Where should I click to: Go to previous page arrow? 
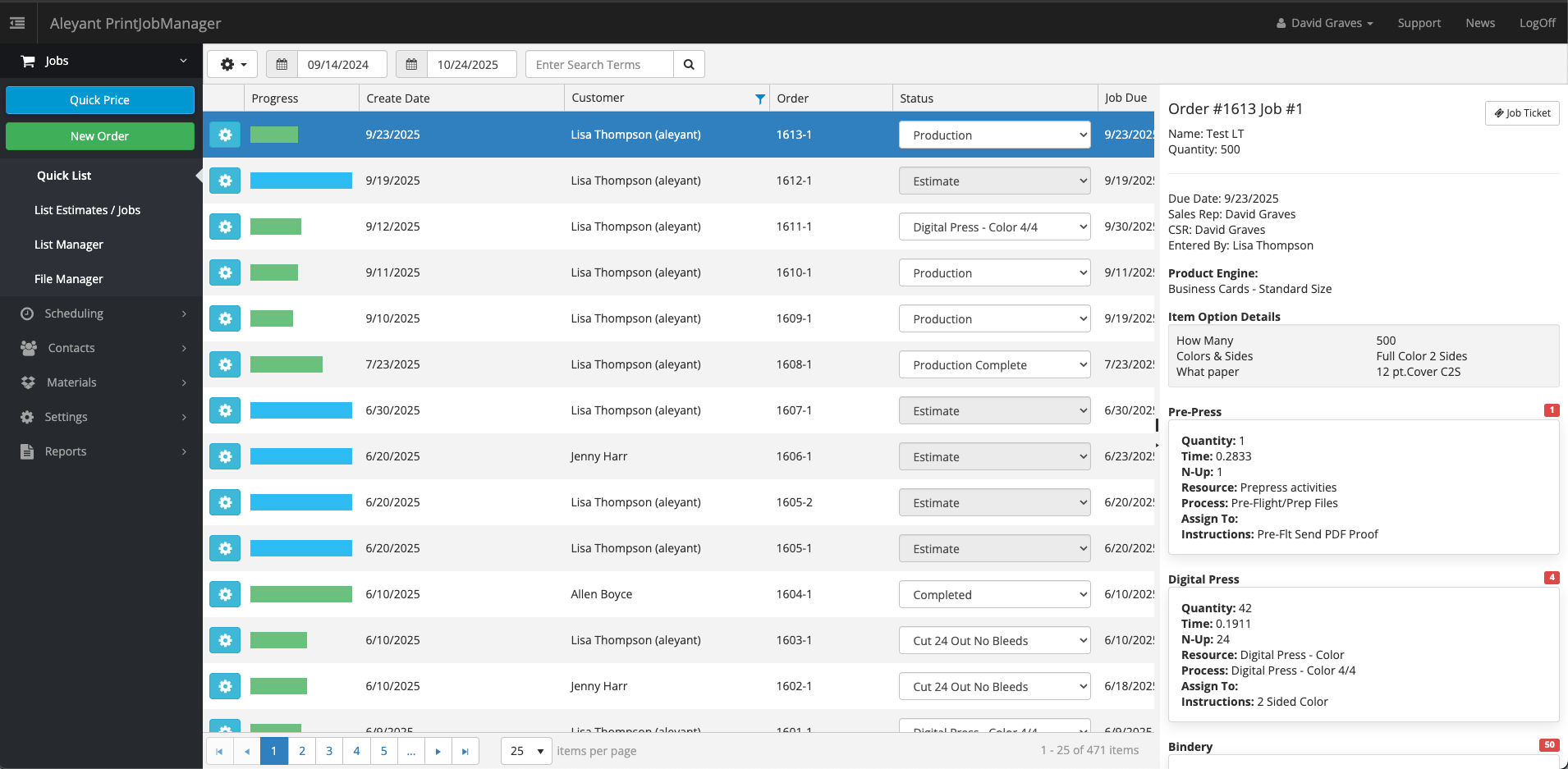tap(246, 751)
